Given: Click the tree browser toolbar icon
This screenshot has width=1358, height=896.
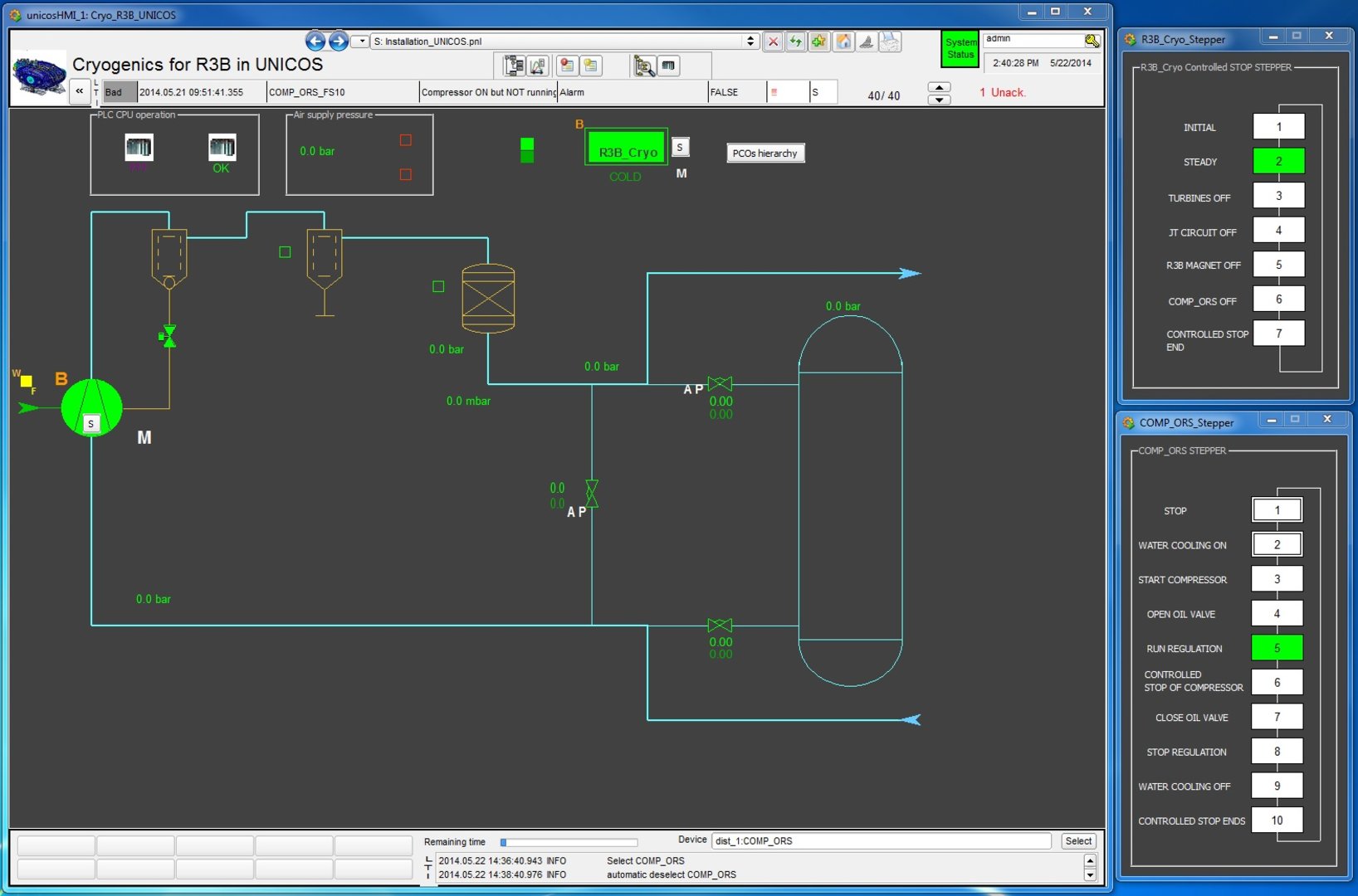Looking at the screenshot, I should pos(513,66).
